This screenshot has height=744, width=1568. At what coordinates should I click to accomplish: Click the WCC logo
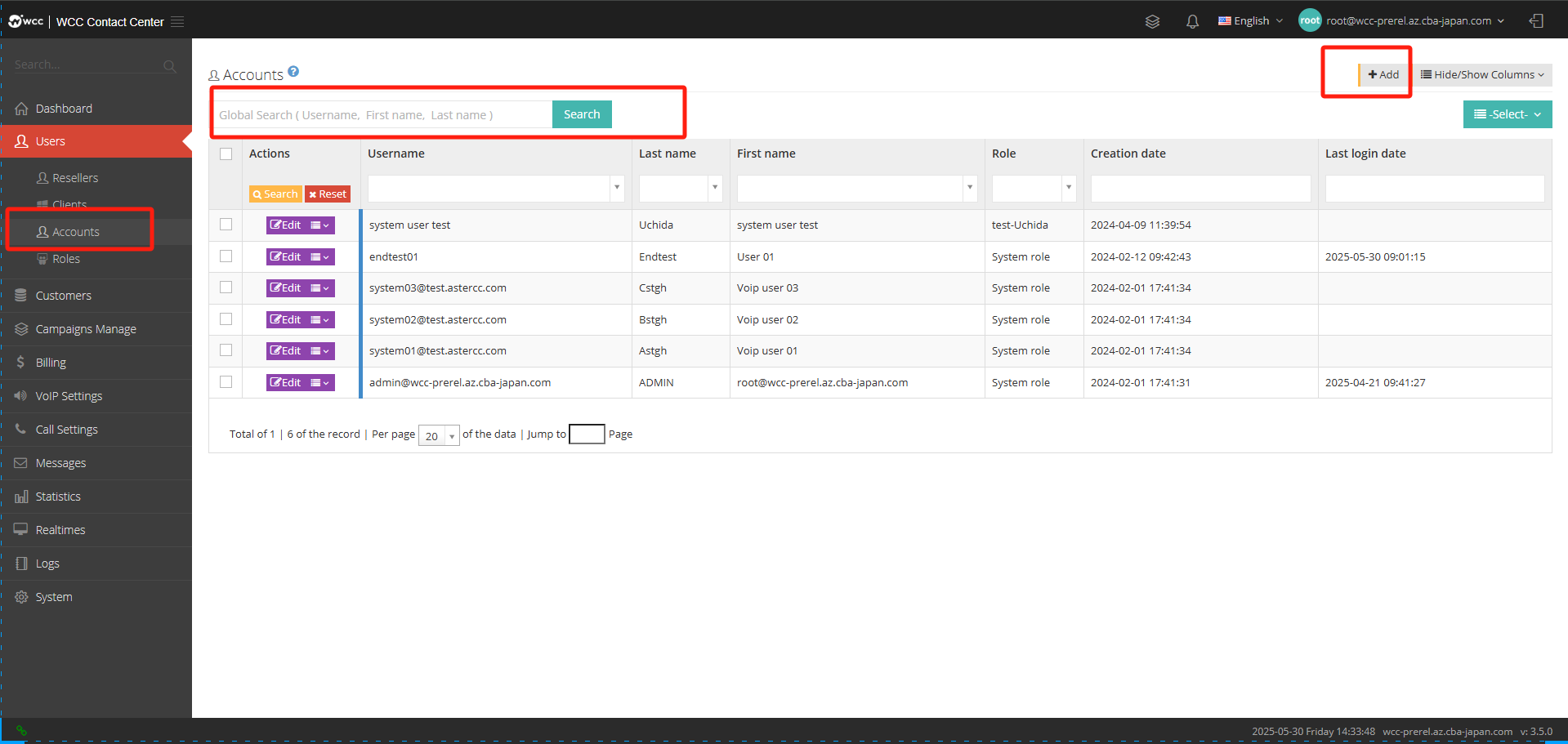click(x=25, y=21)
